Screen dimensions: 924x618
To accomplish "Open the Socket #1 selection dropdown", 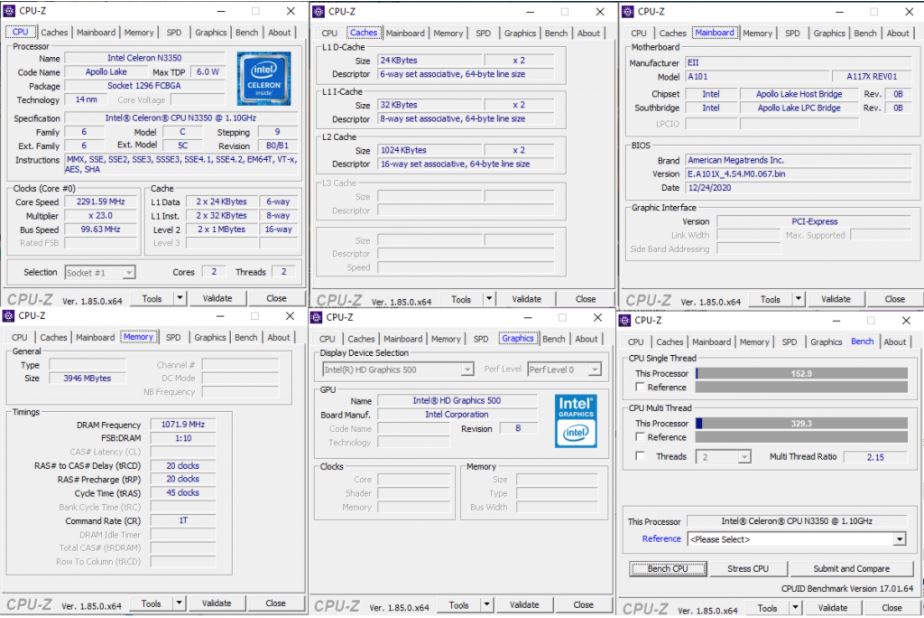I will point(100,272).
